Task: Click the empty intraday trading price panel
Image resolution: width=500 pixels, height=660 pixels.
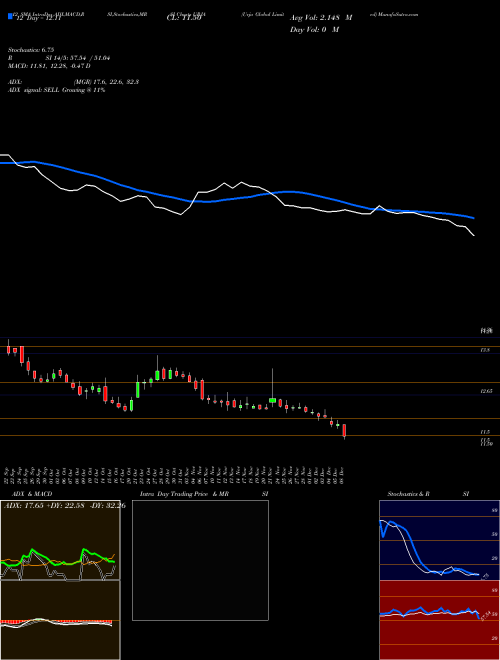Action: pos(200,560)
